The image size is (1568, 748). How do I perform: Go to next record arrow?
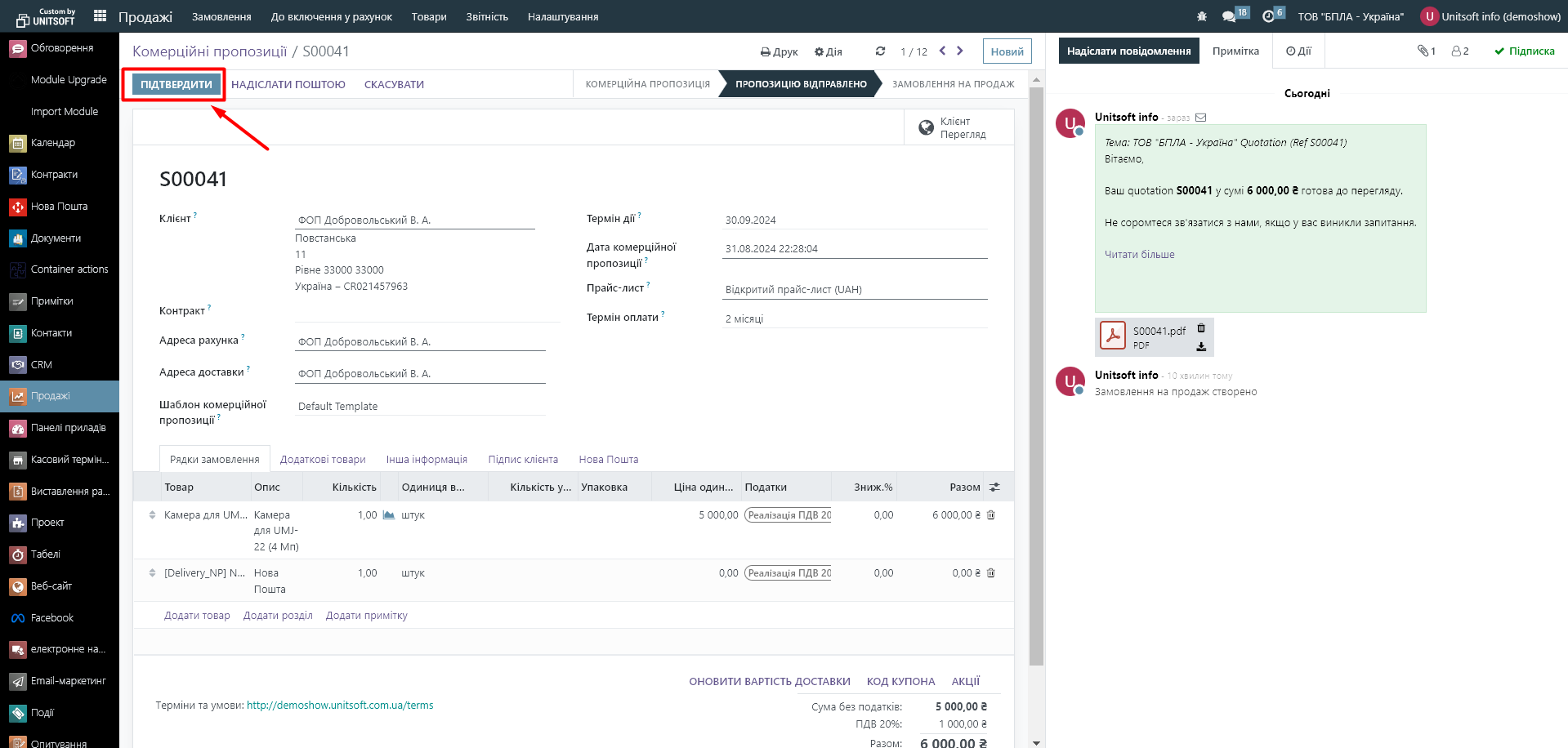[960, 51]
